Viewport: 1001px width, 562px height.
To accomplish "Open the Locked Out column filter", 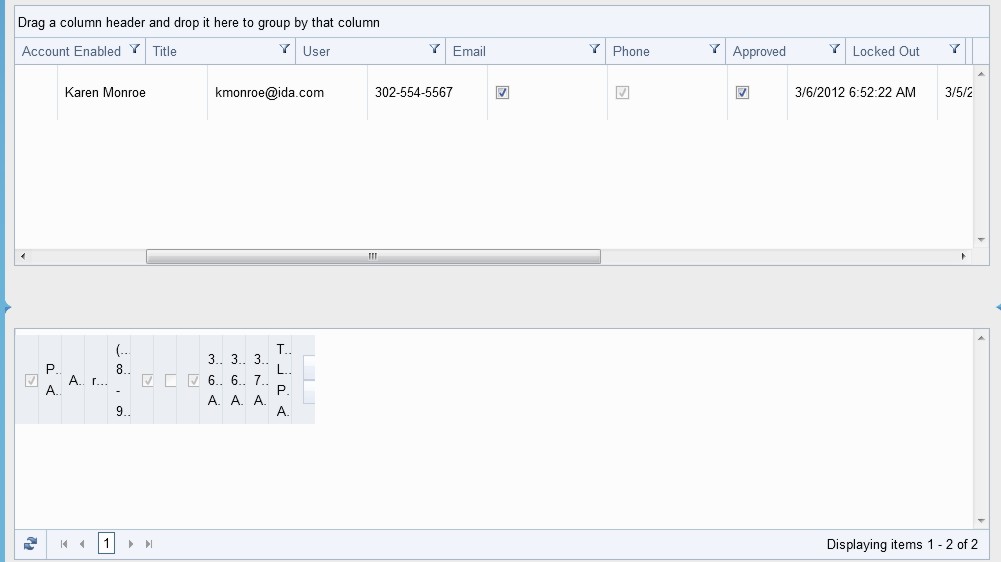I will click(954, 49).
